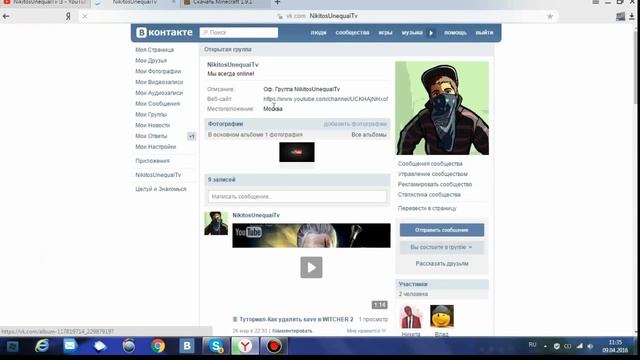Open the browser downloads icon
640x360 pixels.
[632, 16]
